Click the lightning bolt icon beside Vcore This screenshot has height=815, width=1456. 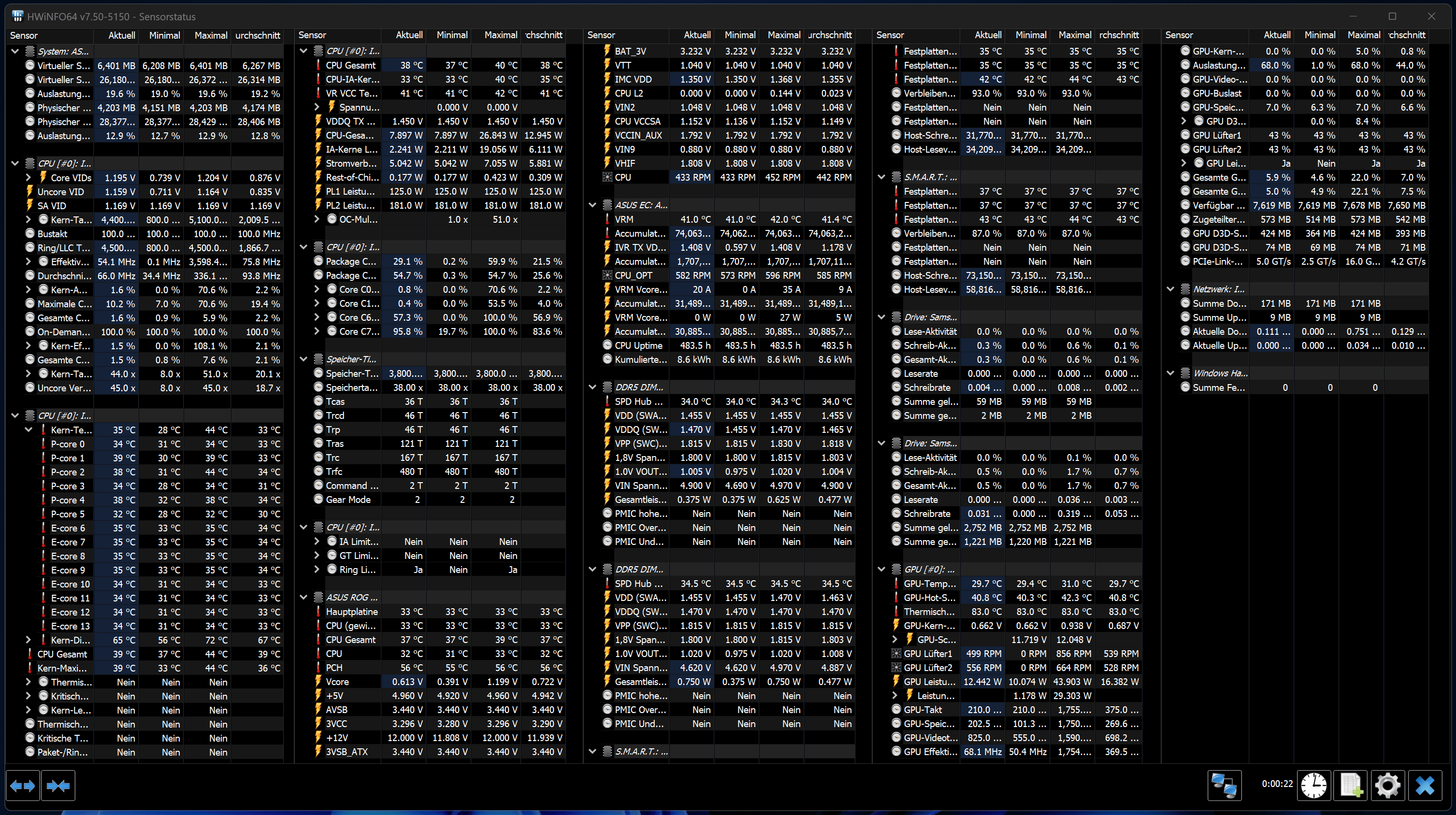pyautogui.click(x=318, y=682)
